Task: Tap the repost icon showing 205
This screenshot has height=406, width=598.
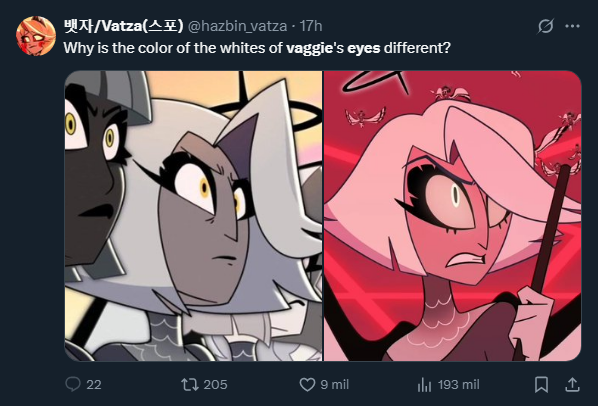Action: pyautogui.click(x=190, y=384)
